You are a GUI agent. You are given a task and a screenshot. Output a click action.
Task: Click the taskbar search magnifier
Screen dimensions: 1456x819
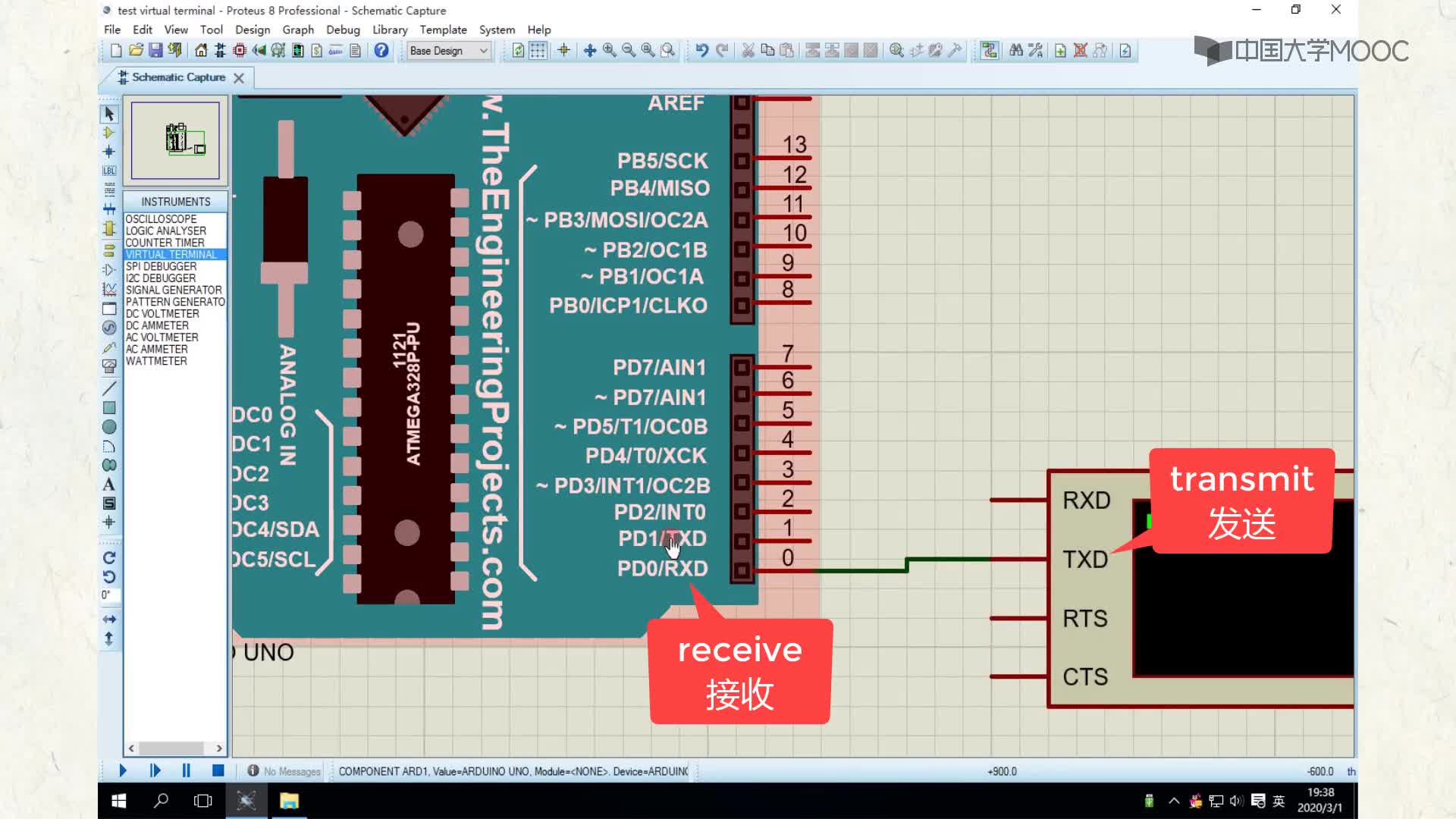click(161, 801)
